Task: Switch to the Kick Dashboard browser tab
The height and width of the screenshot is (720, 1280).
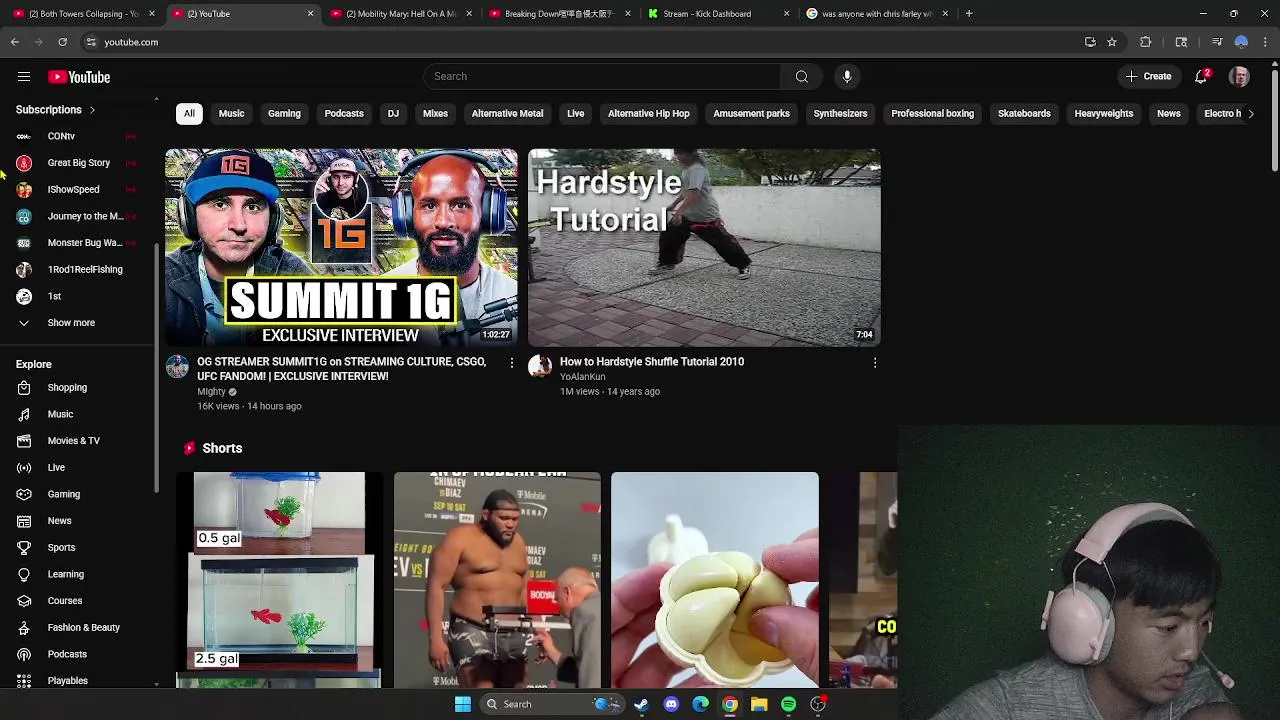Action: (x=716, y=14)
